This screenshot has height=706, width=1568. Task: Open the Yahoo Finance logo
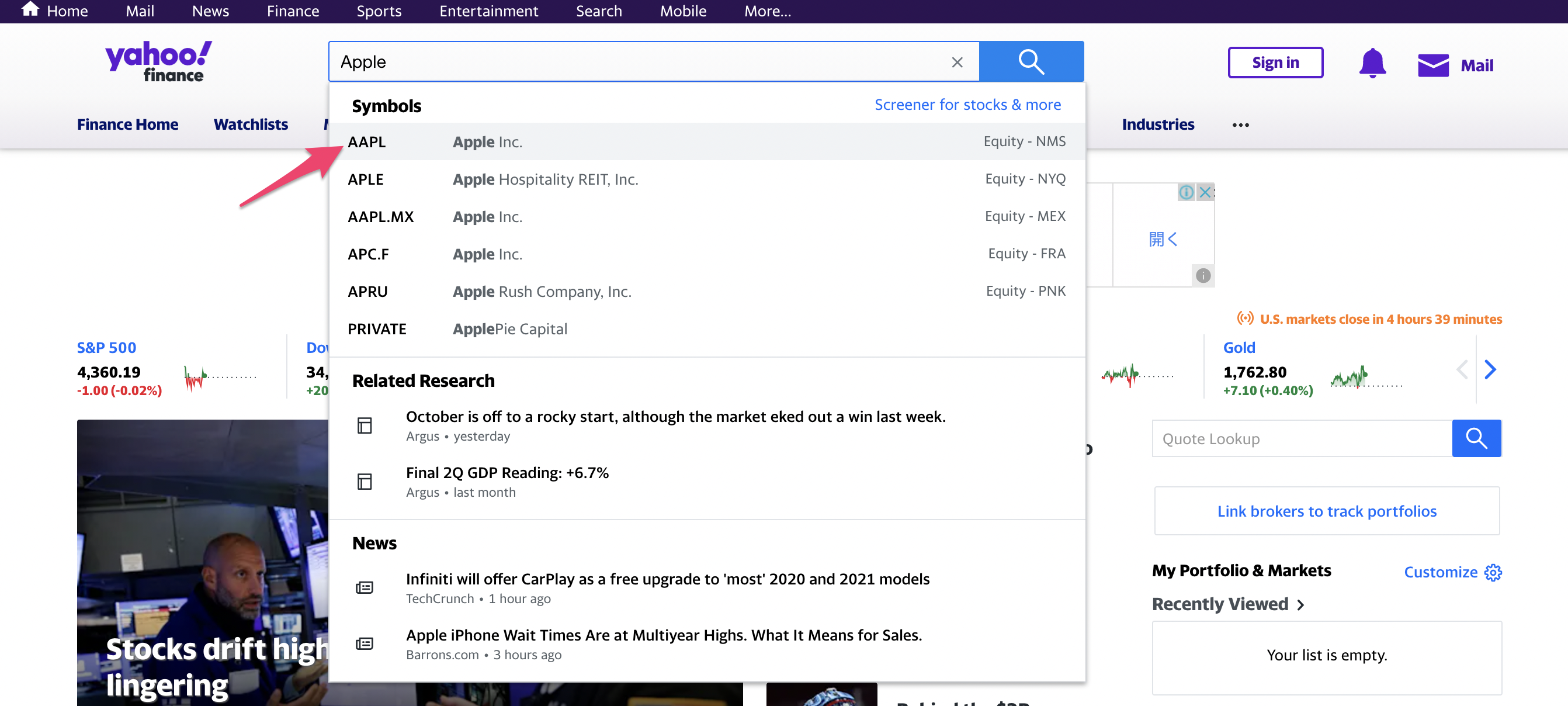pos(158,61)
